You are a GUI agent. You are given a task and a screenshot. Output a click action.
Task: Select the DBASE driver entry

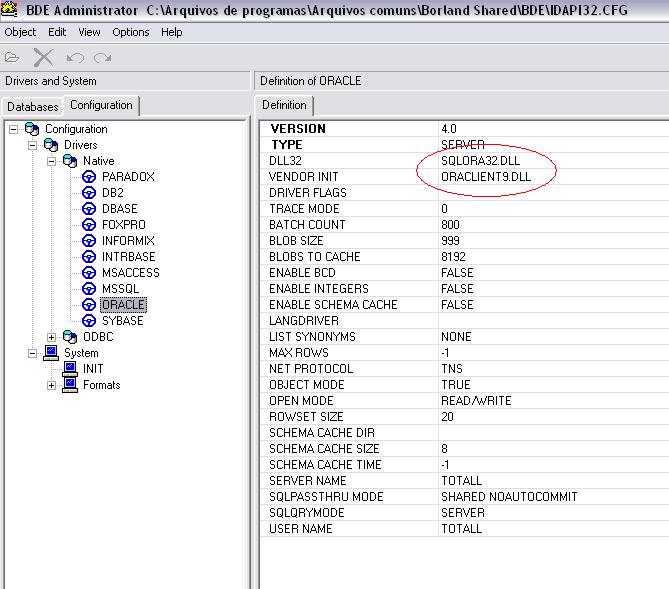pyautogui.click(x=120, y=209)
